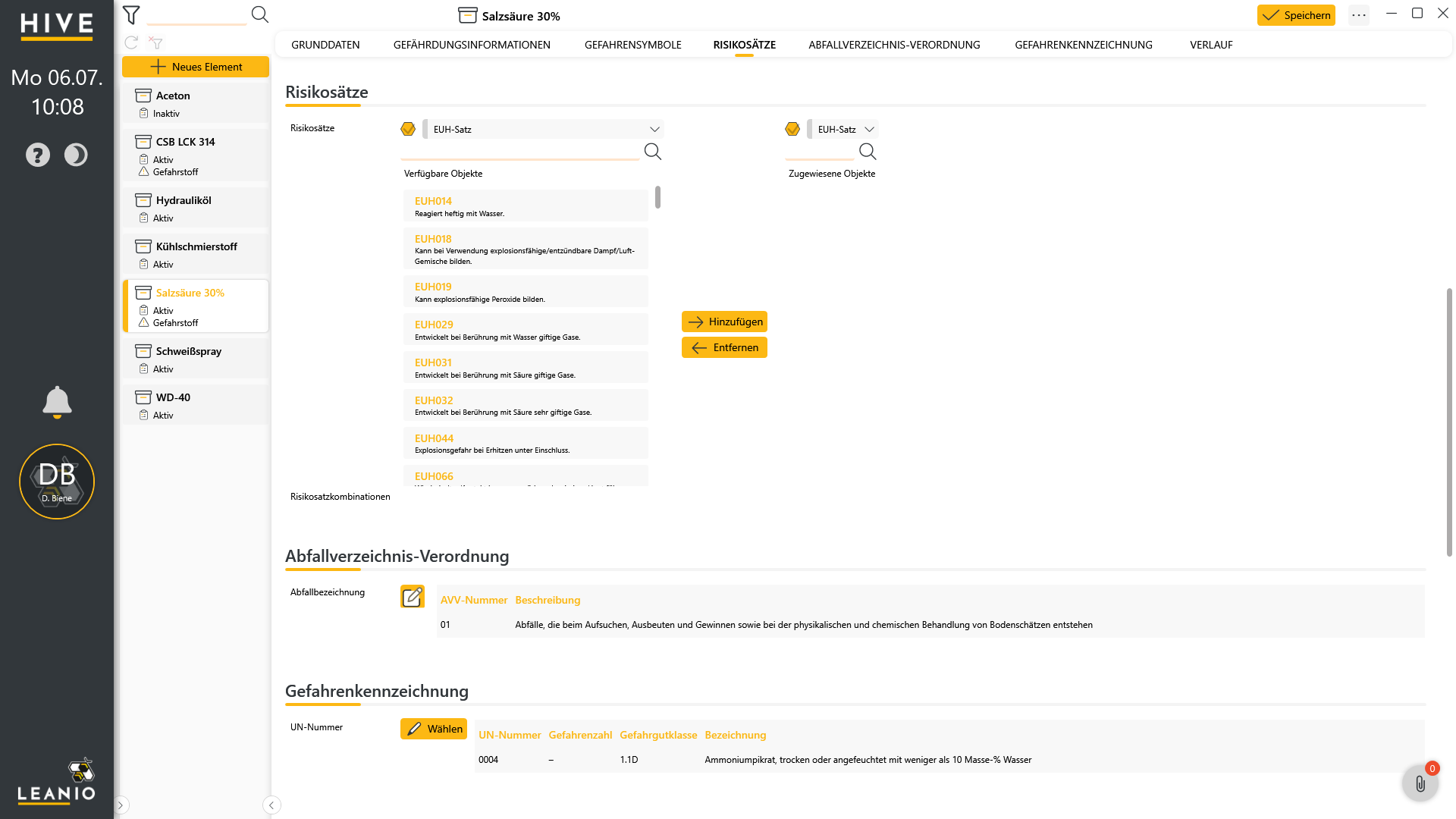Open the D. Biene user profile avatar
The width and height of the screenshot is (1456, 819).
(x=57, y=482)
